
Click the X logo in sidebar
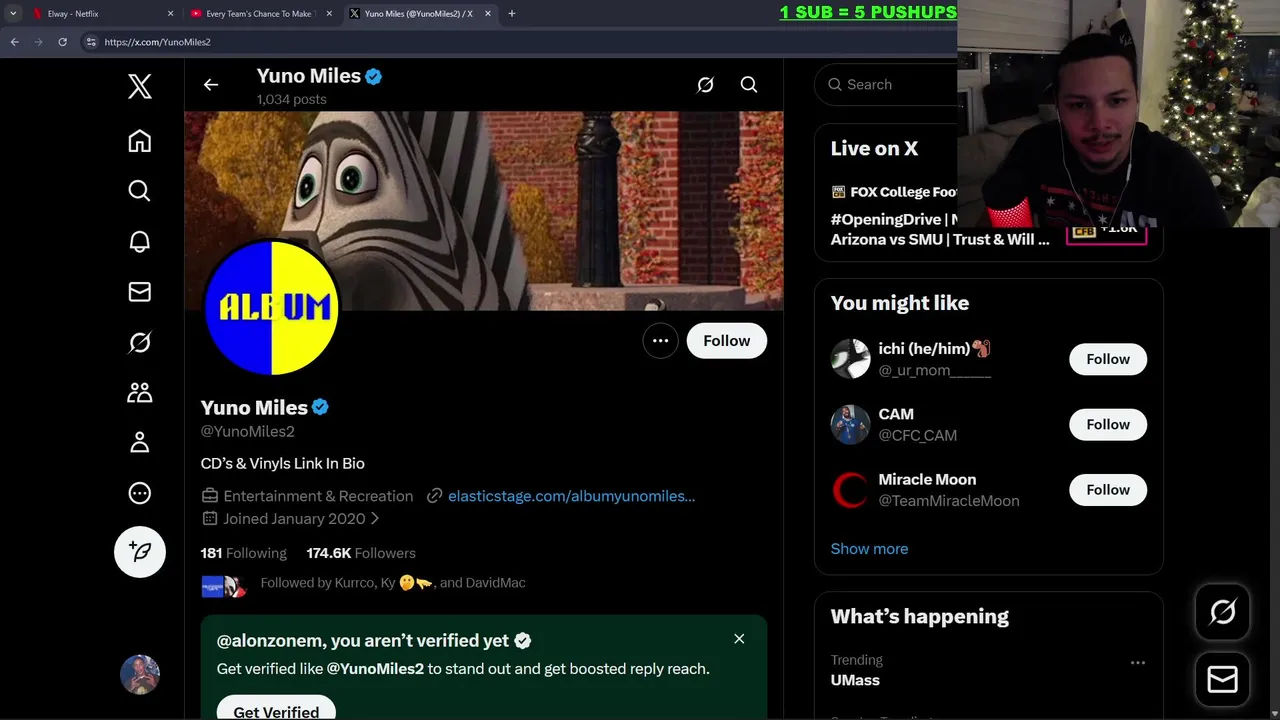(140, 86)
